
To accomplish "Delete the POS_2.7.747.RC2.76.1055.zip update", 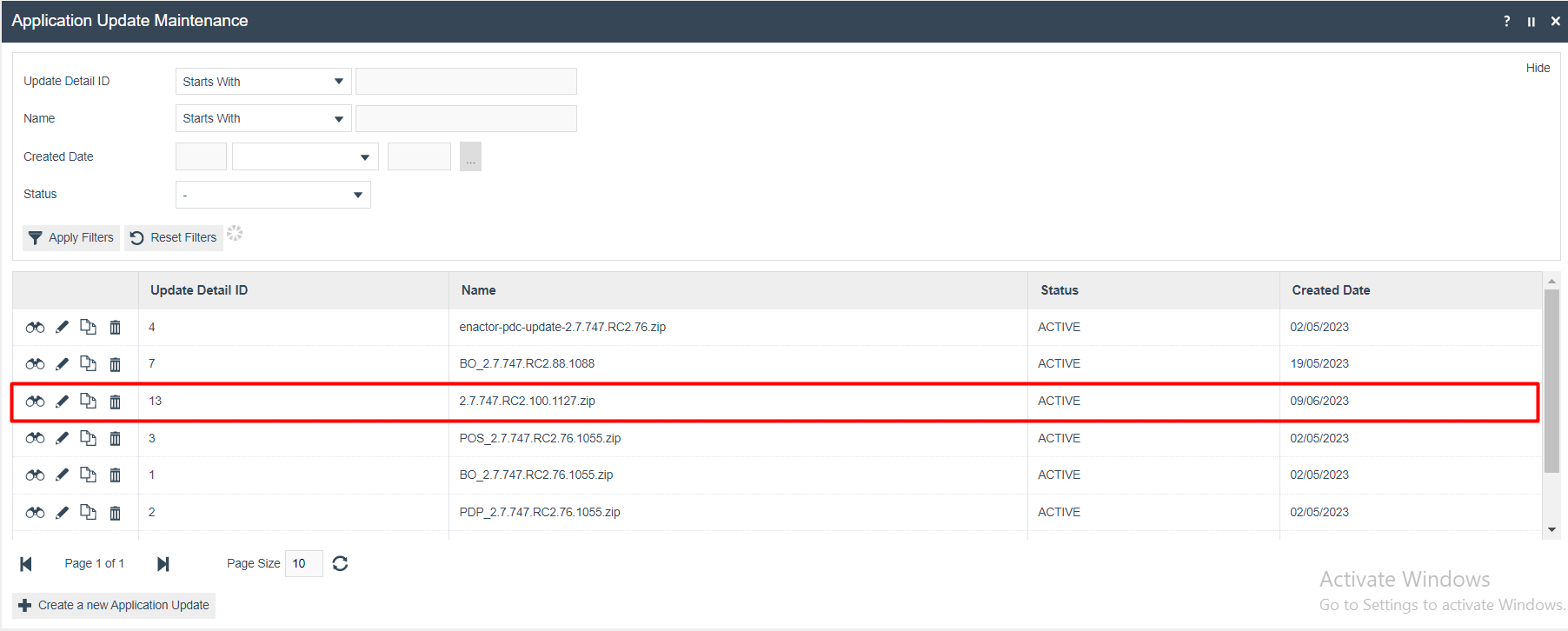I will 115,439.
